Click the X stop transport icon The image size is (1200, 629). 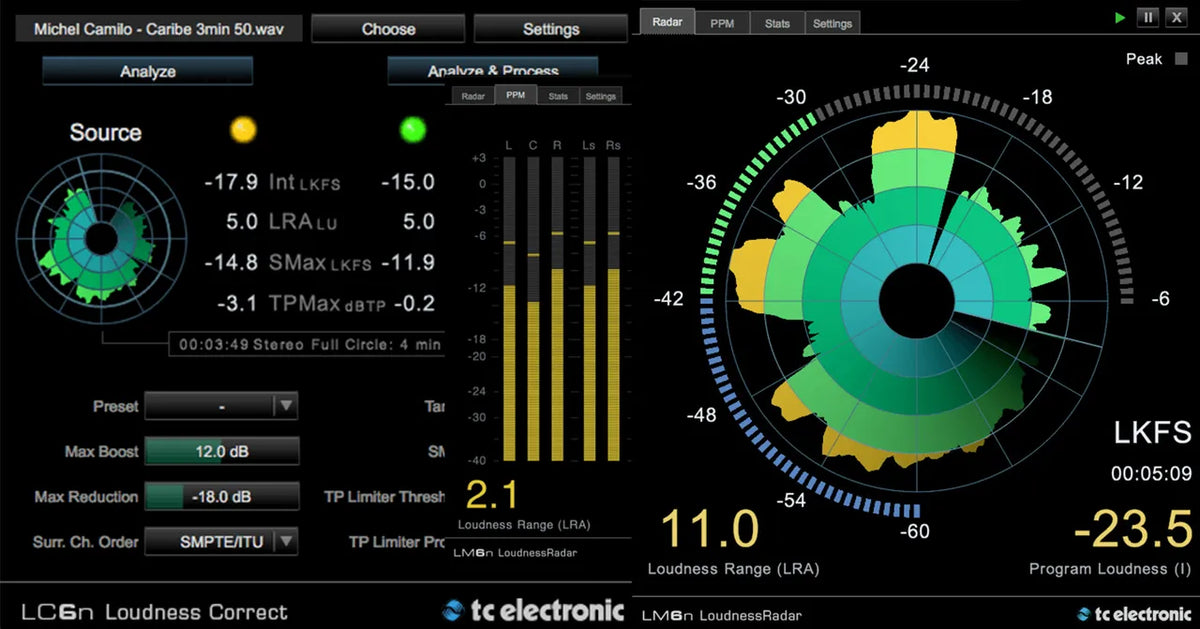point(1178,17)
